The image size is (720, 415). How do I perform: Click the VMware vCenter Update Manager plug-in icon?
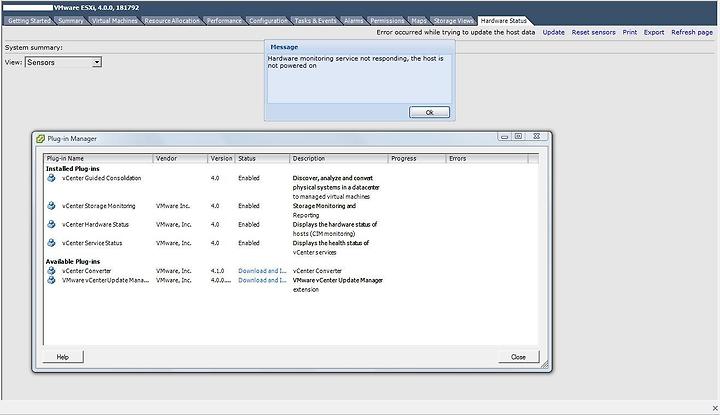click(x=51, y=280)
